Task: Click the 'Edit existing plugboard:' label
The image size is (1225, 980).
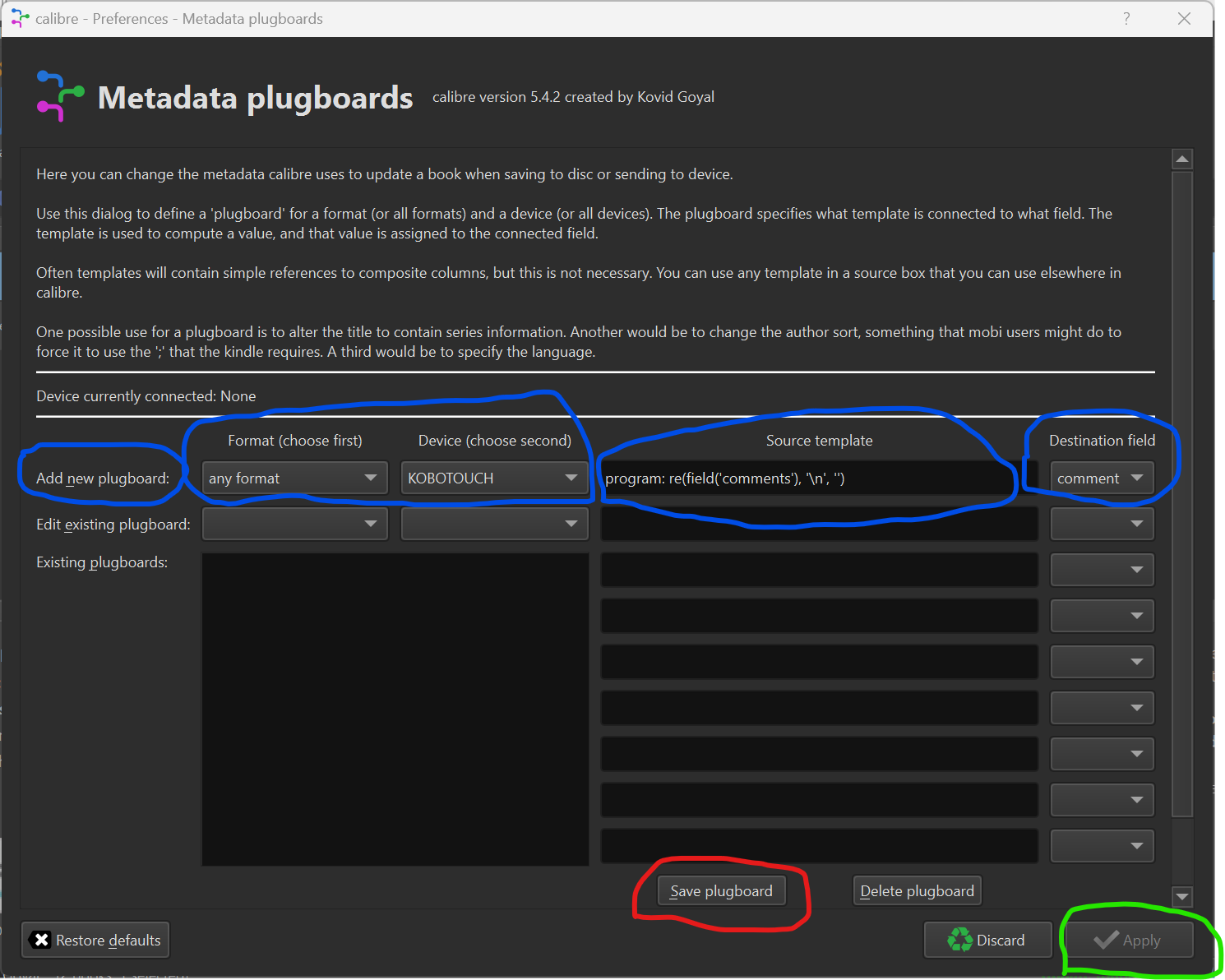Action: coord(113,524)
